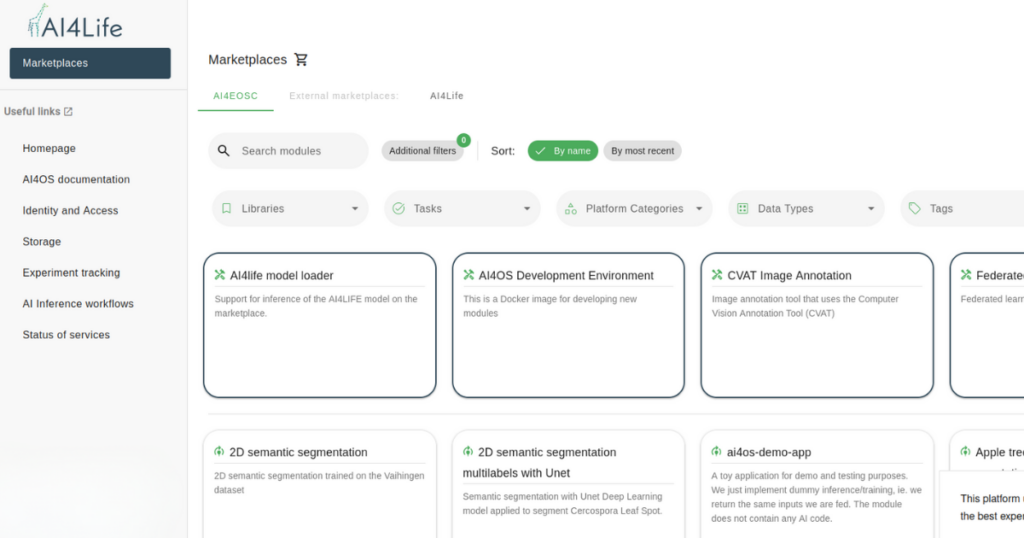Open the CVAT Image Annotation card

point(816,325)
